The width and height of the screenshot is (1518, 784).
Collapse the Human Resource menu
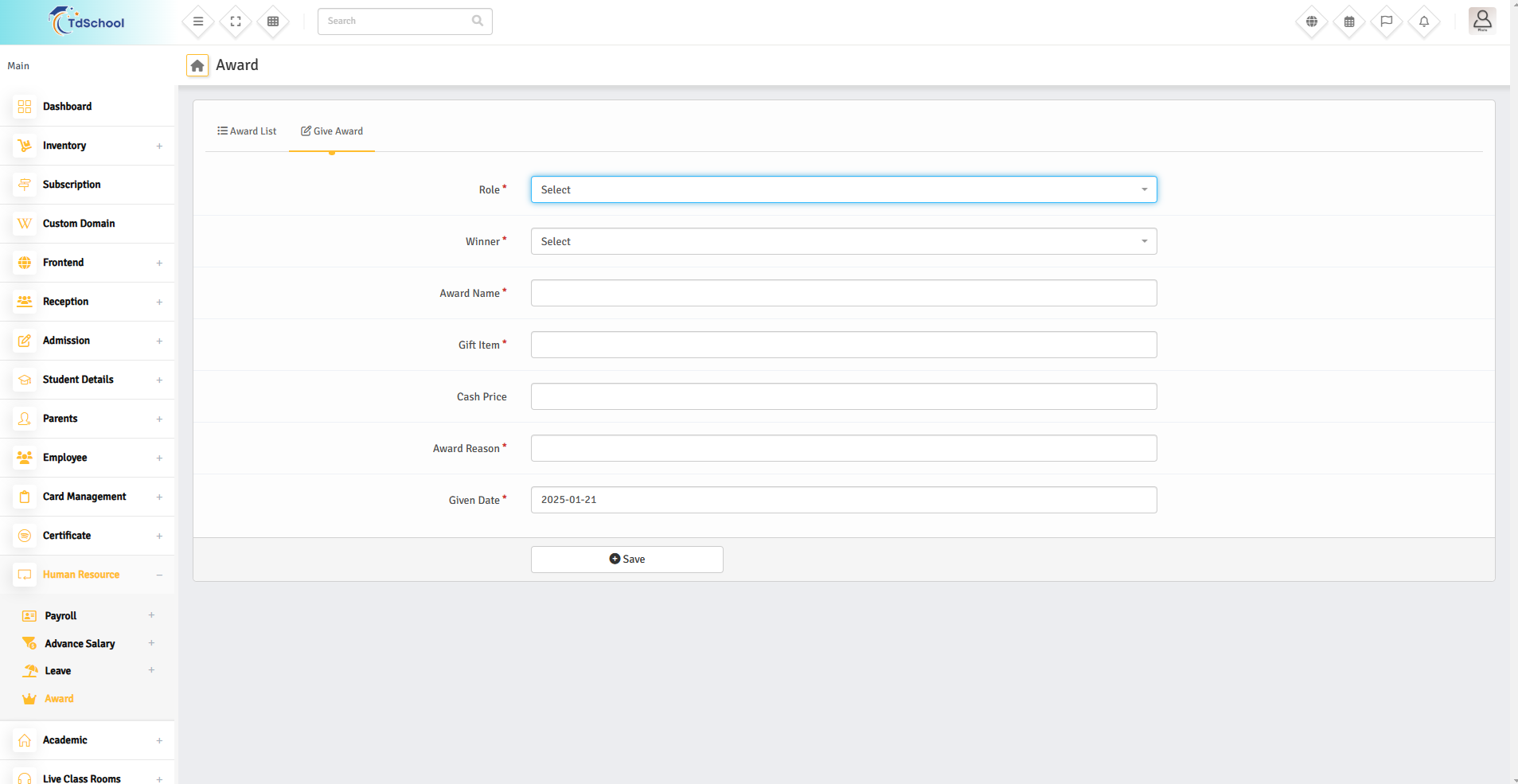point(88,575)
